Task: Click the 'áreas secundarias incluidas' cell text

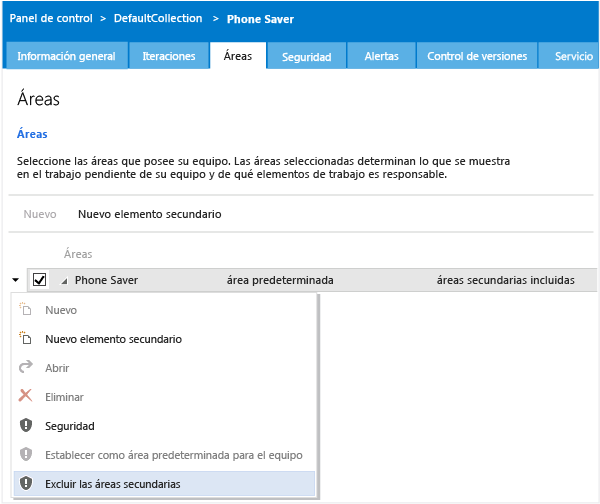Action: tap(505, 280)
